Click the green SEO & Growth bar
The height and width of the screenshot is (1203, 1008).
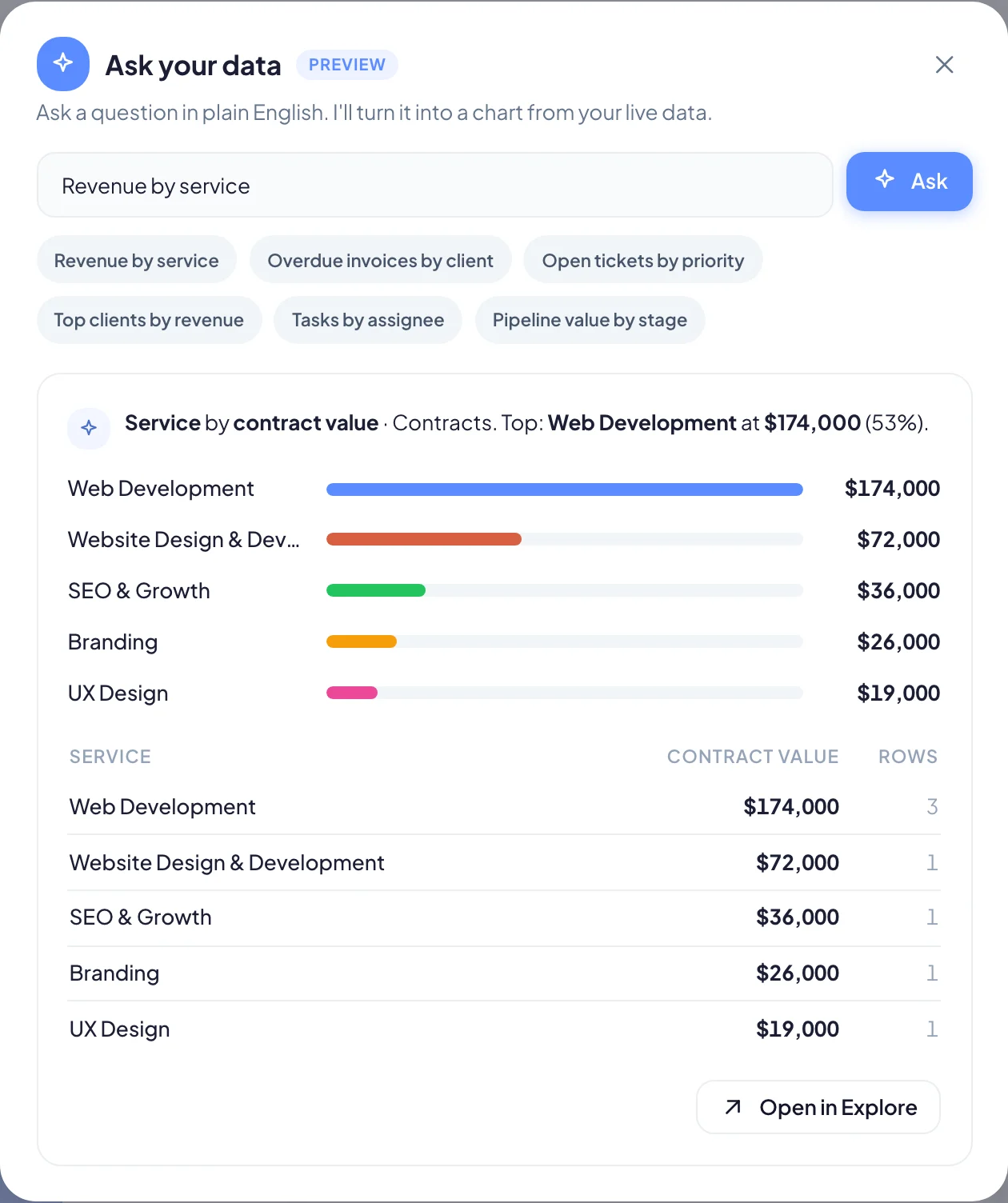(x=376, y=590)
